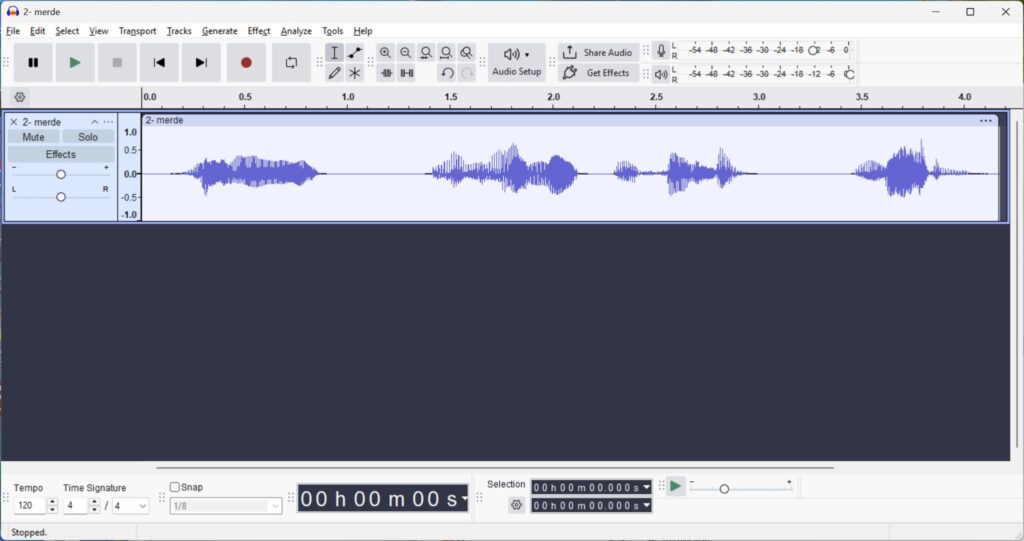Image resolution: width=1024 pixels, height=541 pixels.
Task: Click Skip to Start button
Action: [159, 63]
